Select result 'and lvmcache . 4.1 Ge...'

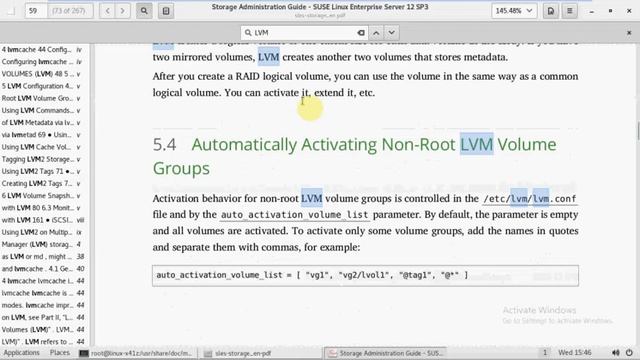(x=42, y=269)
